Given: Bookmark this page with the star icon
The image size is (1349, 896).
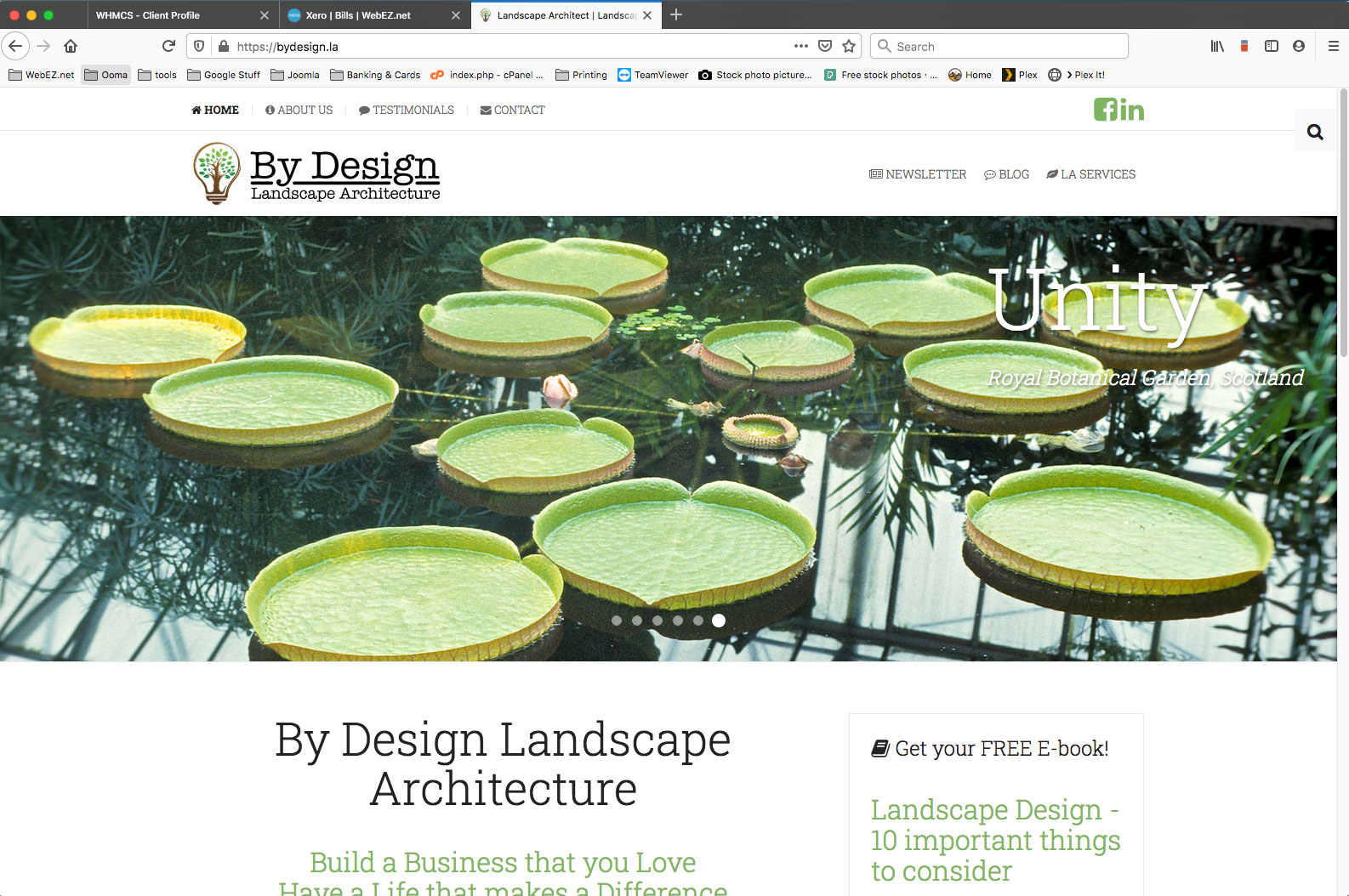Looking at the screenshot, I should point(848,46).
